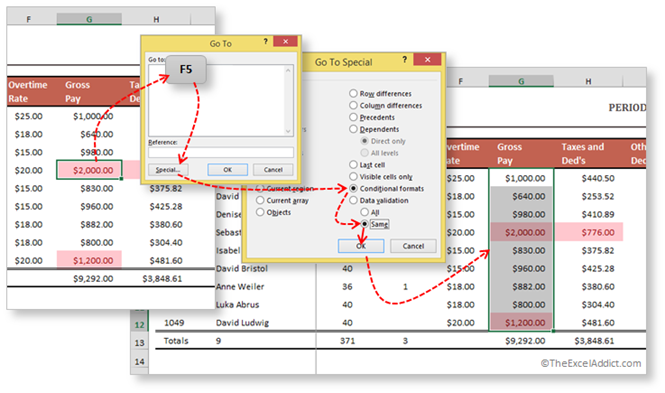Select row 14 header
Viewport: 665px width, 393px height.
tap(139, 362)
